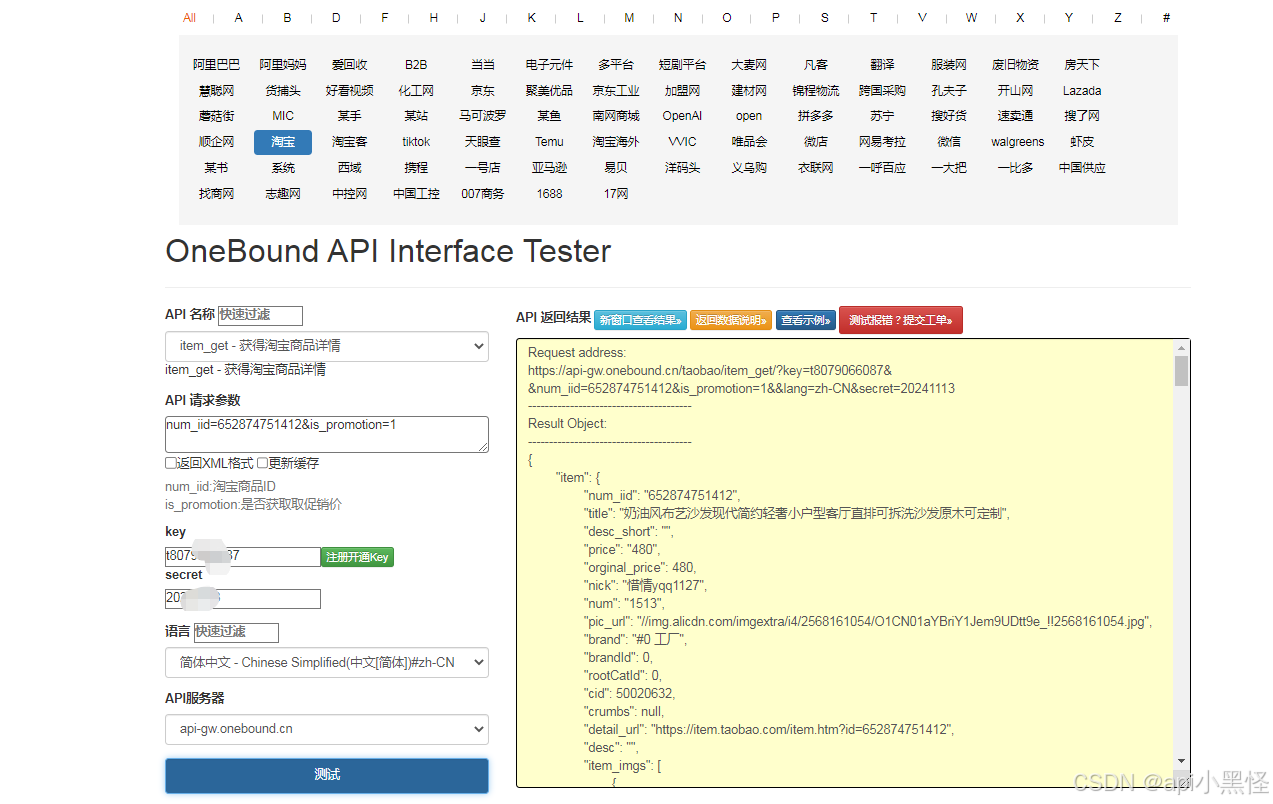Click the detail_url value in the result
Image resolution: width=1273 pixels, height=804 pixels.
click(802, 730)
